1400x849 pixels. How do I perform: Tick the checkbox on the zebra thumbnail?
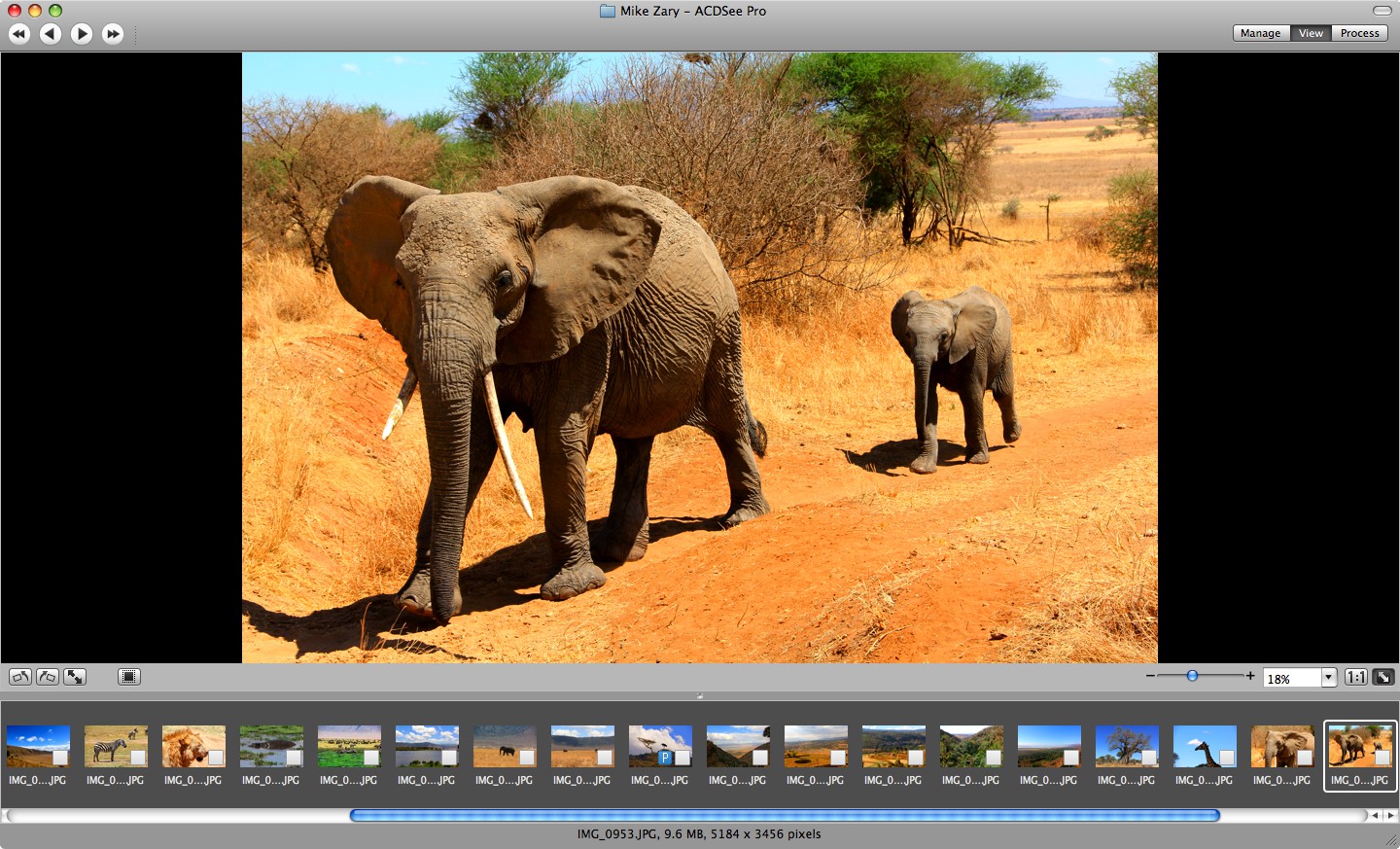pos(138,758)
